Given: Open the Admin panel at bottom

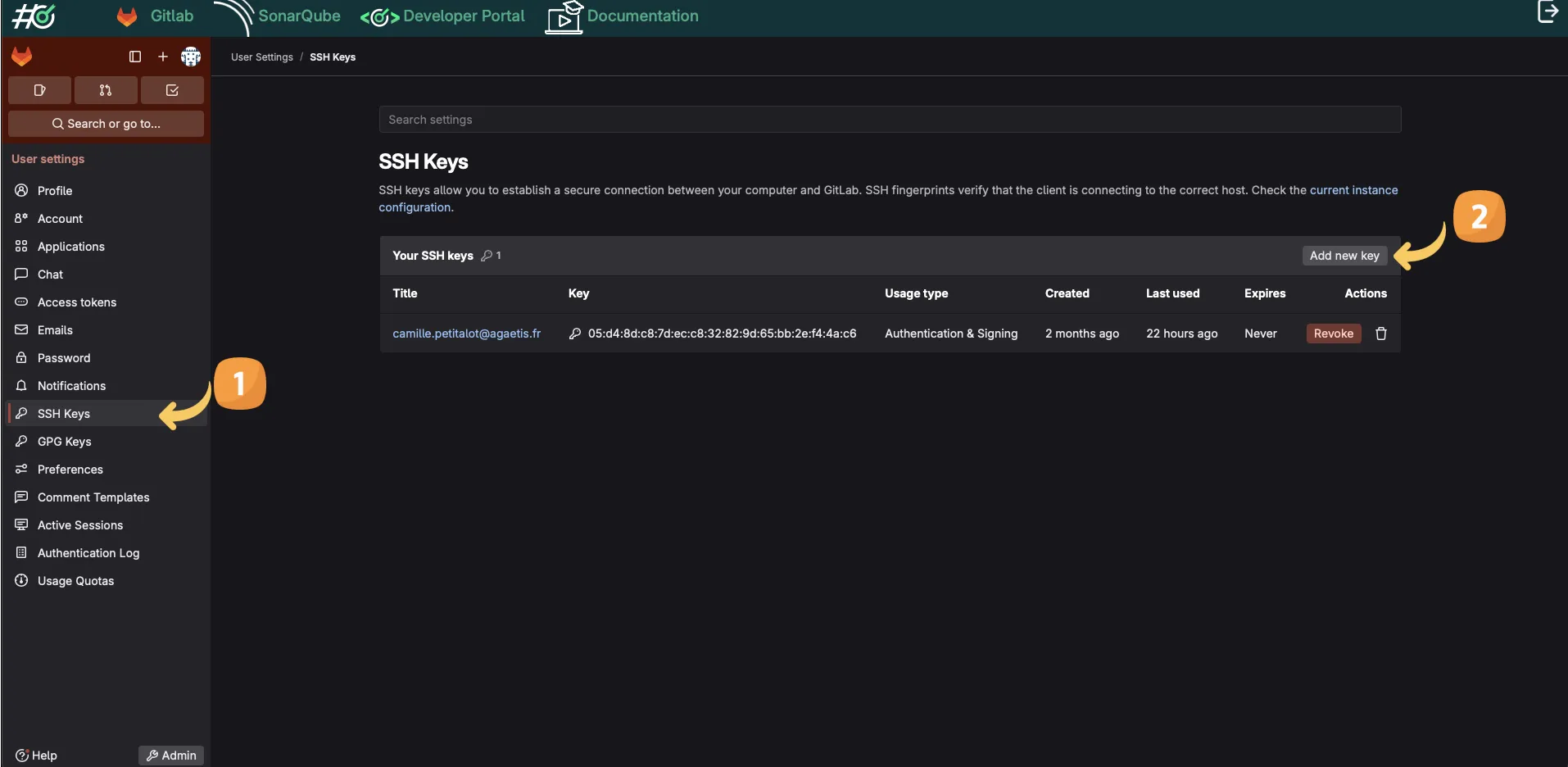Looking at the screenshot, I should click(170, 755).
